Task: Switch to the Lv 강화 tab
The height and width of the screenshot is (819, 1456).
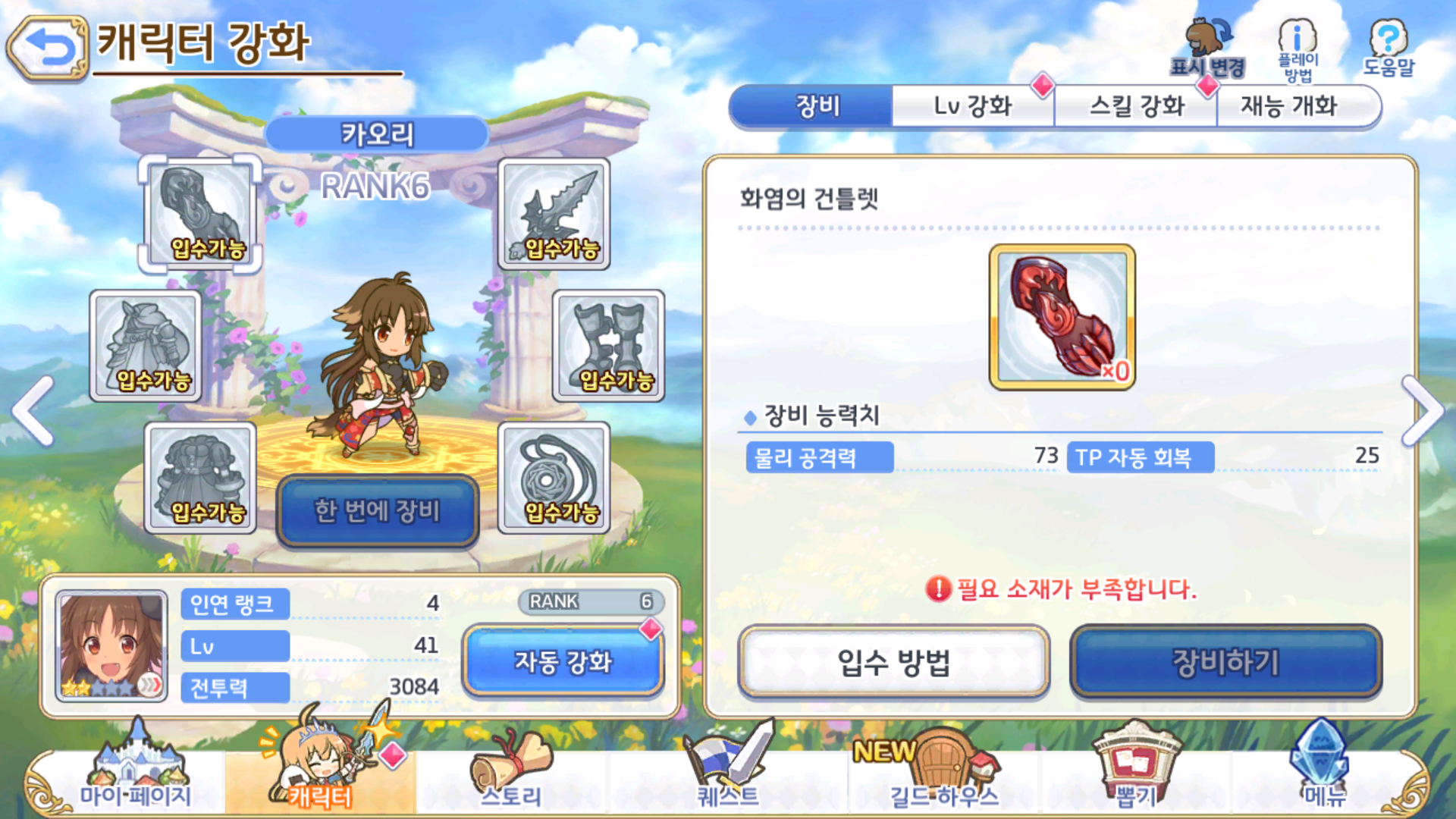Action: [972, 106]
